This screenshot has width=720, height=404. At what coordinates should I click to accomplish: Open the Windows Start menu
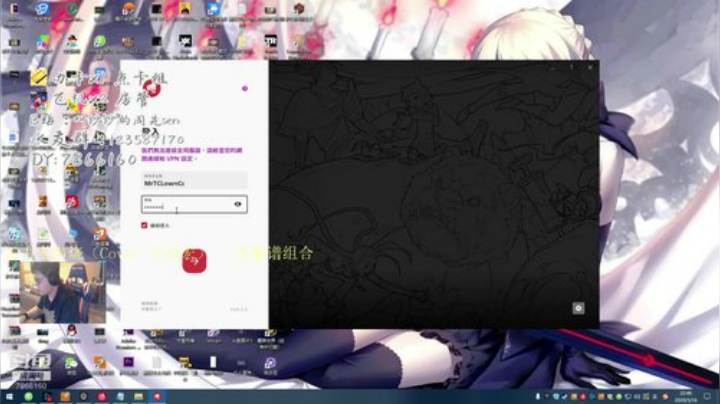9,396
